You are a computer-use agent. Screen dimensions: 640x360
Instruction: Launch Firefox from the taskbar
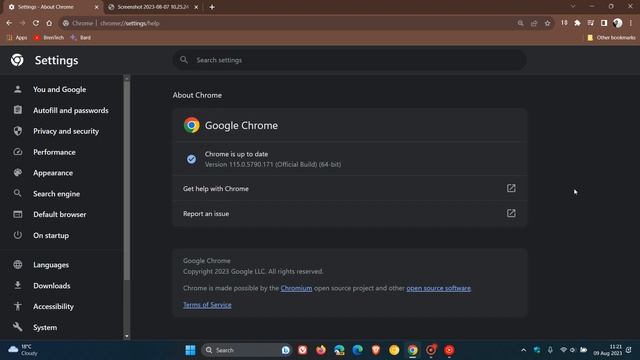[321, 350]
